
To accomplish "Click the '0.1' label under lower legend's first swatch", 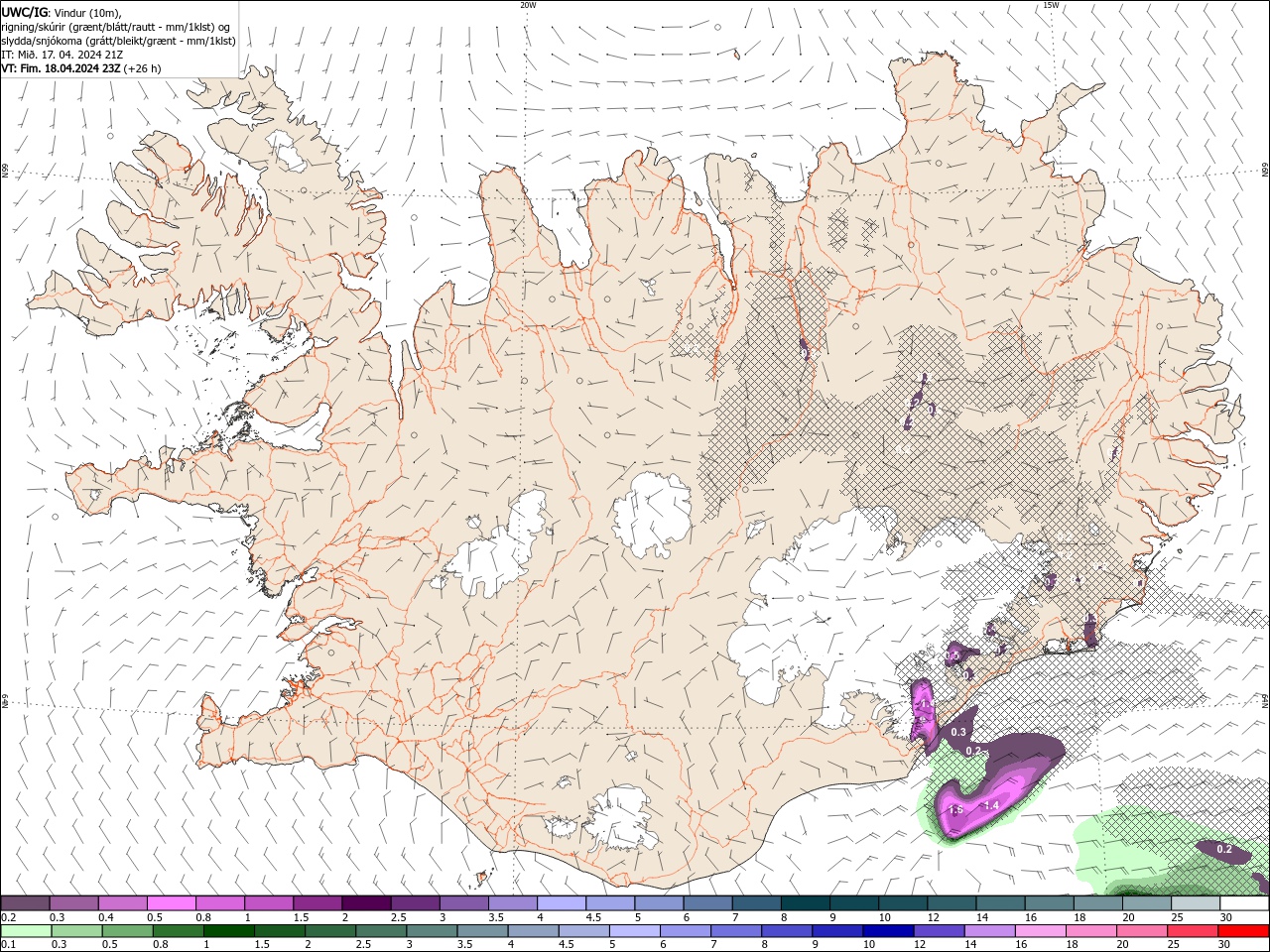I will click(9, 944).
